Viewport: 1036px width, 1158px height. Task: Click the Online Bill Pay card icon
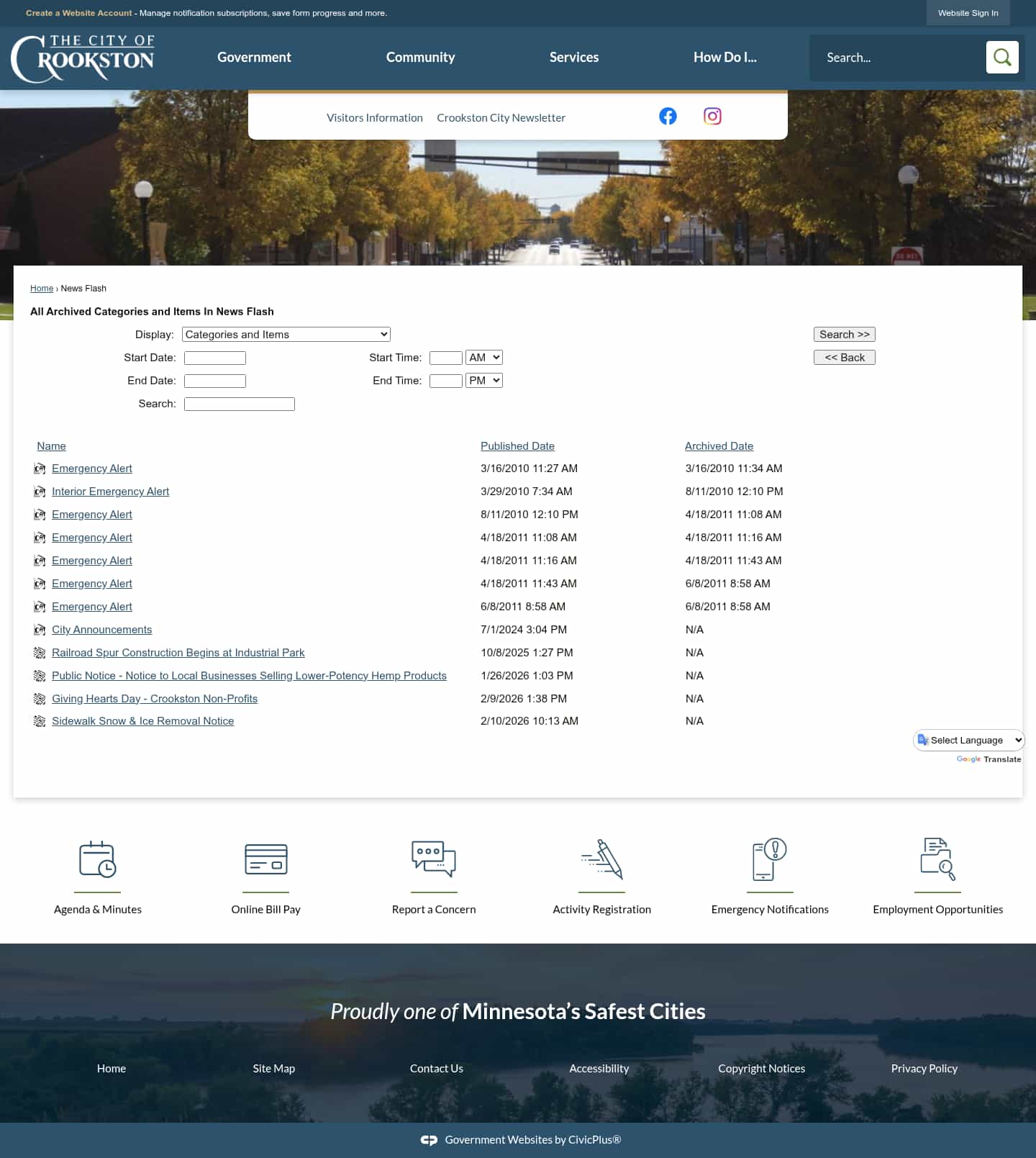pyautogui.click(x=266, y=859)
